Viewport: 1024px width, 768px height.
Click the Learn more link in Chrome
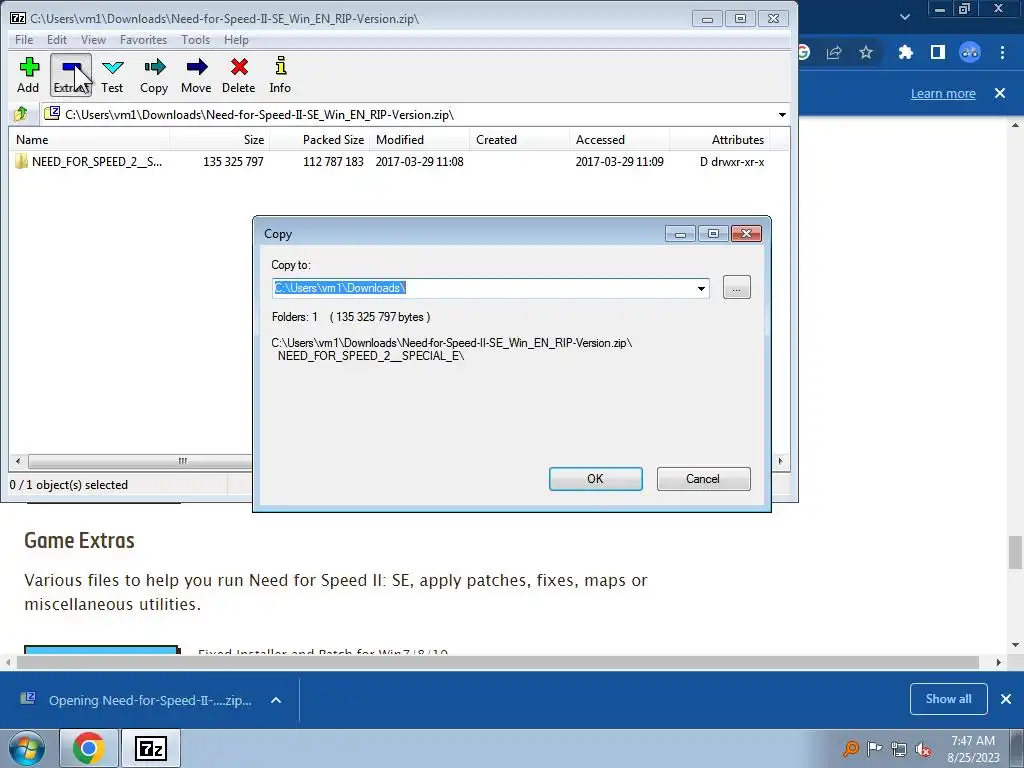[943, 93]
